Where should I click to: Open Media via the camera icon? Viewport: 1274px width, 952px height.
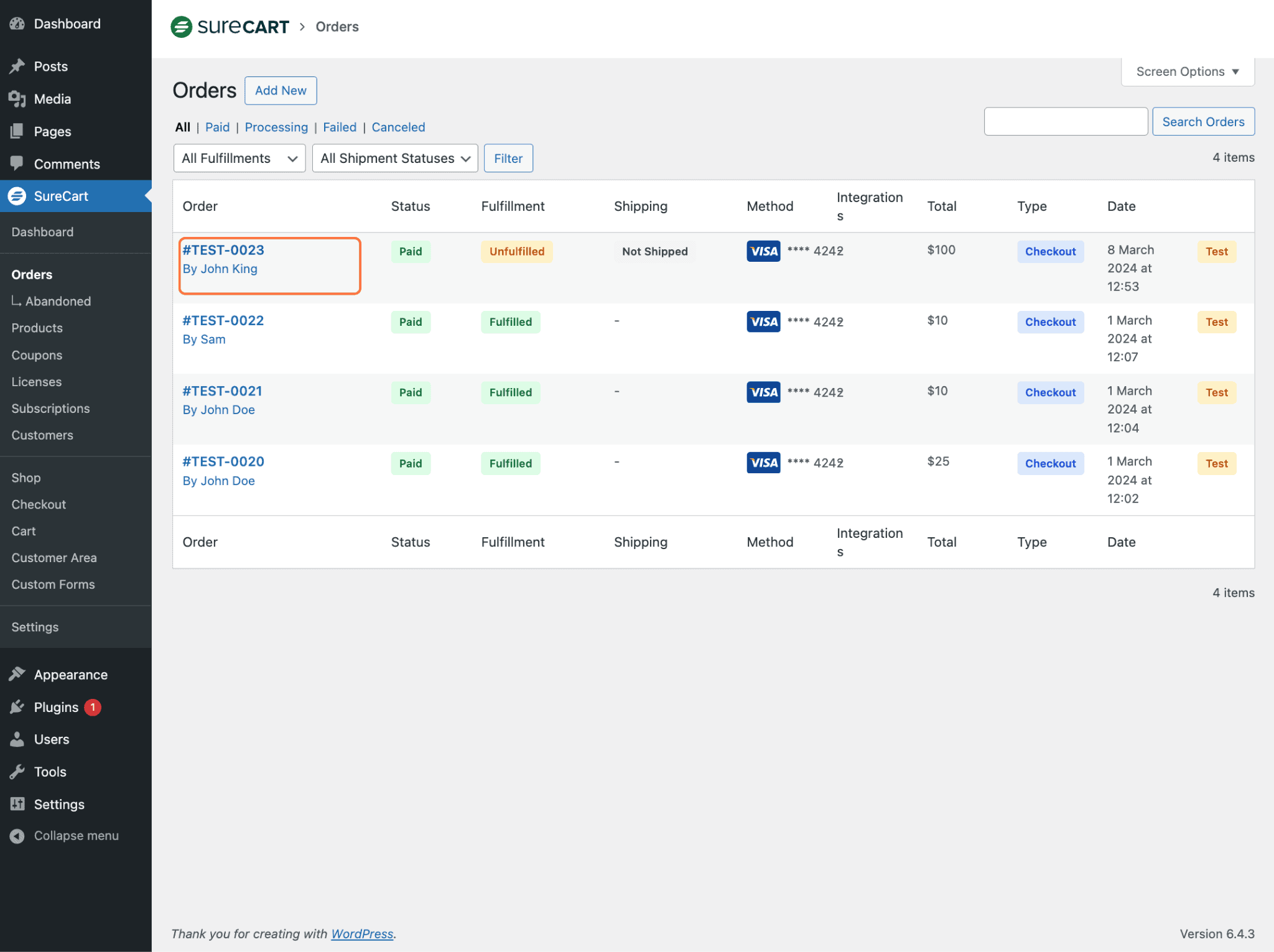tap(17, 98)
